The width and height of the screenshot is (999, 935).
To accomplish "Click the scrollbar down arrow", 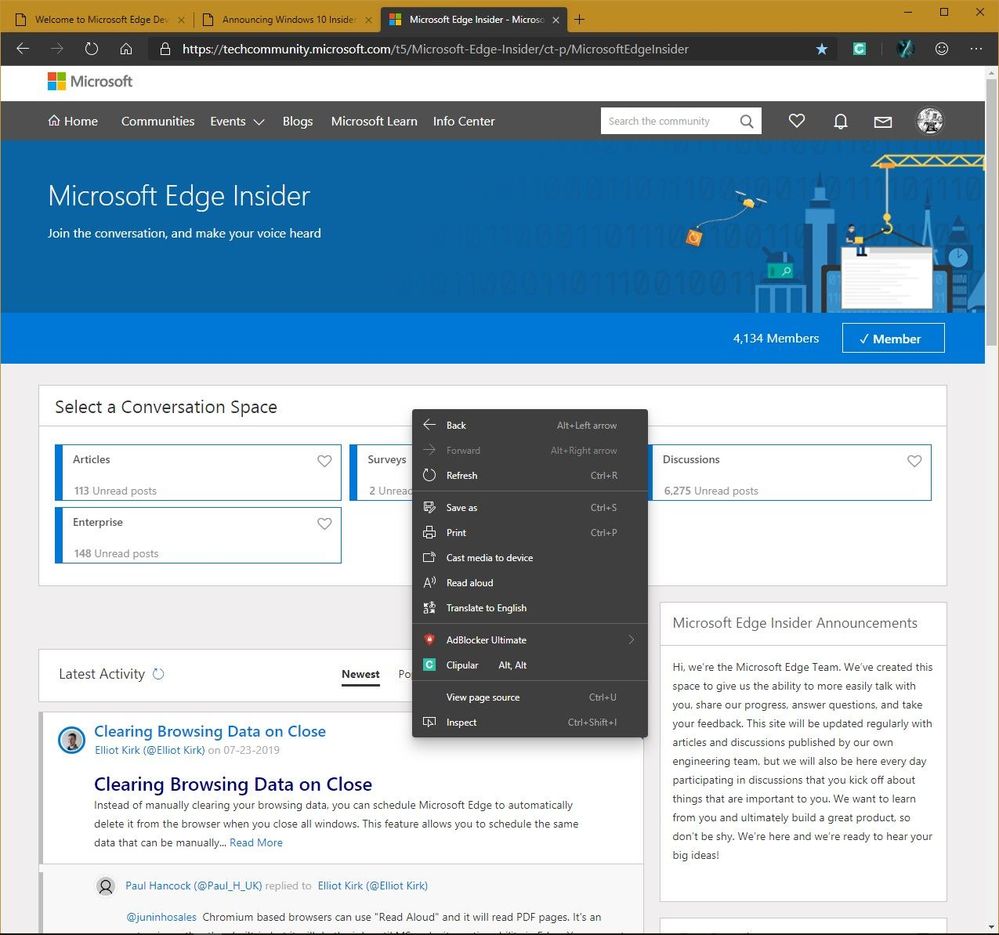I will [x=991, y=927].
